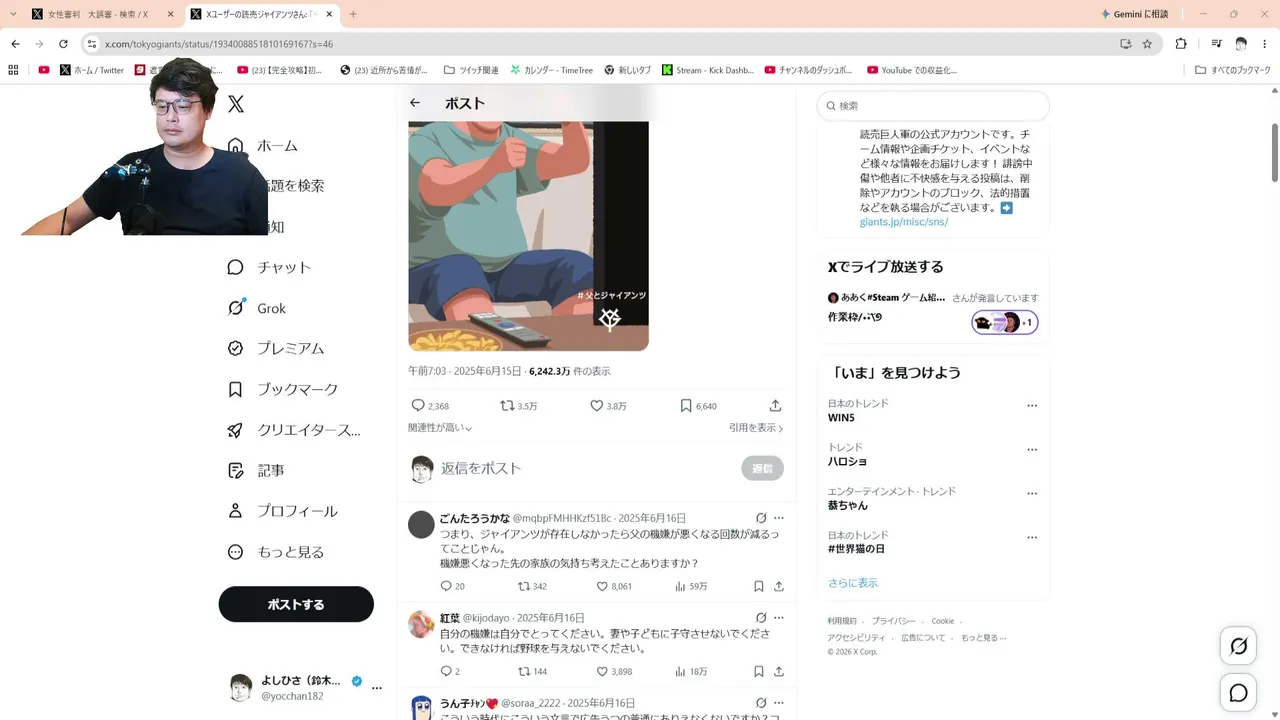The width and height of the screenshot is (1280, 720).
Task: Like ごんたろうかな's comment
Action: pos(614,586)
